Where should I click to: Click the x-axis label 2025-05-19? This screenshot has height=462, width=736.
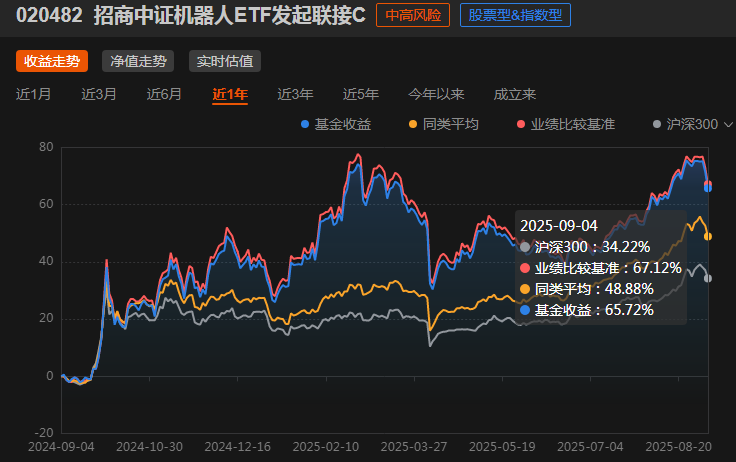[502, 447]
